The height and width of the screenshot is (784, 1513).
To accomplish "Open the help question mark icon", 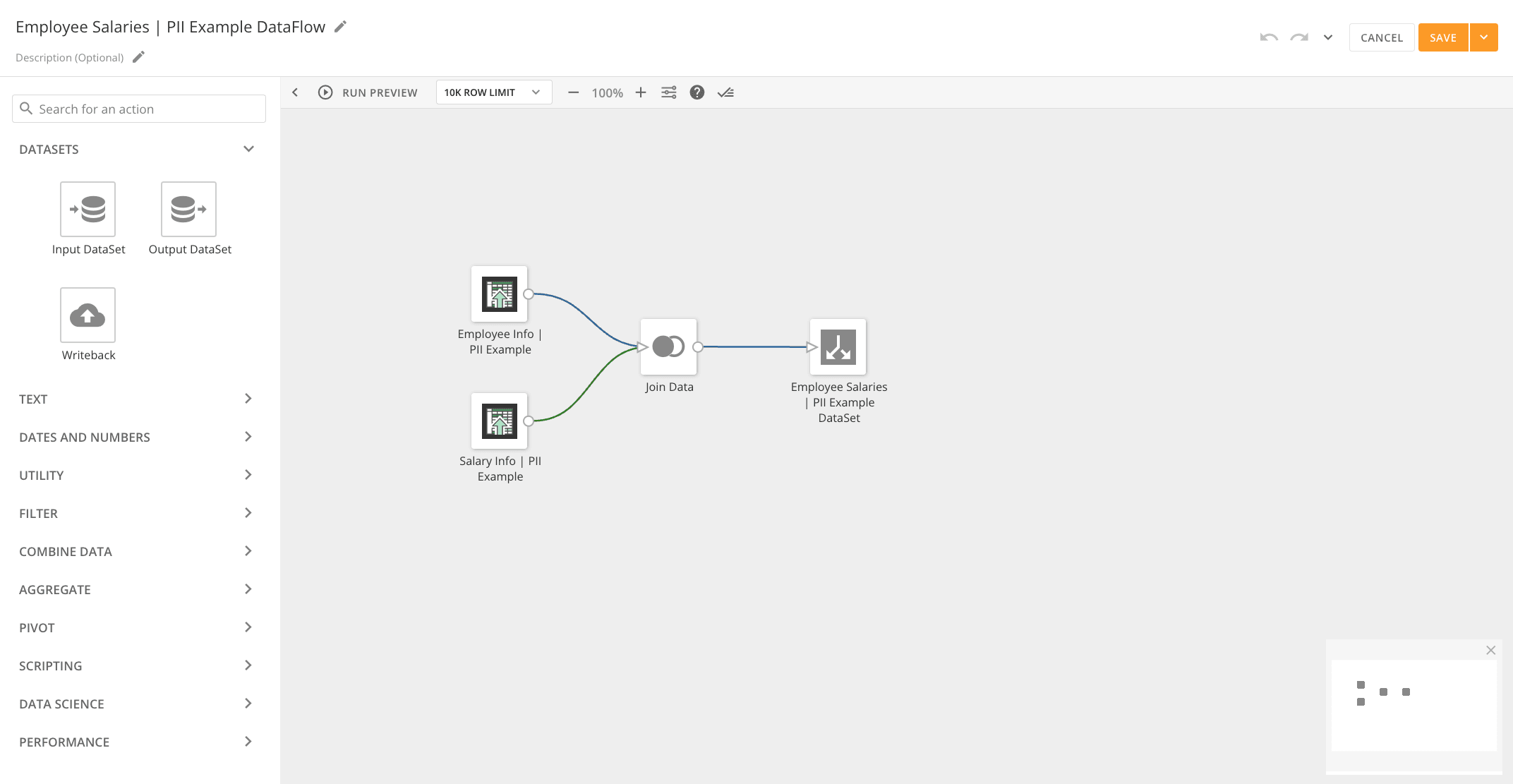I will 697,92.
